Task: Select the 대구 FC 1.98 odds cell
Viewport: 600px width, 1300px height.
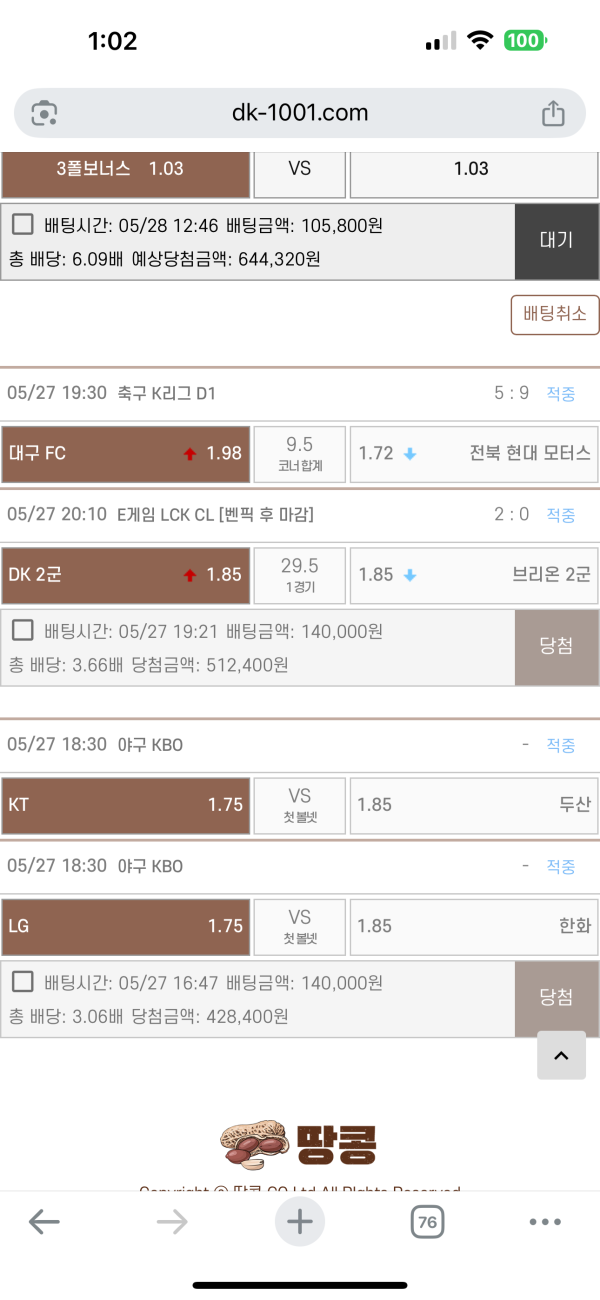Action: 126,453
